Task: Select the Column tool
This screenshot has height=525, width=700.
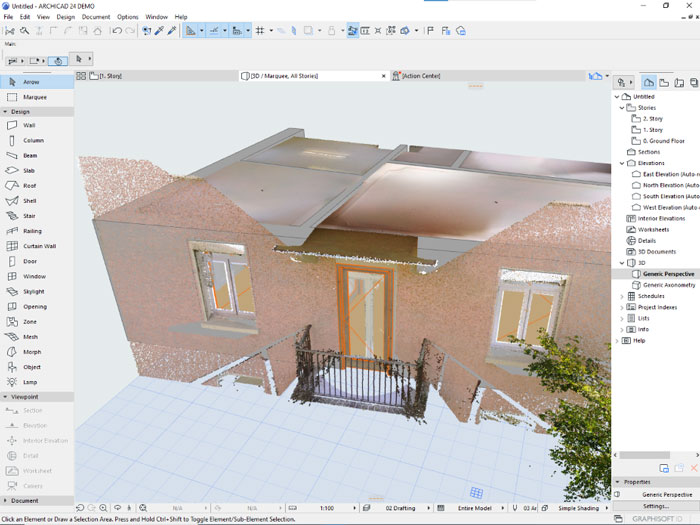Action: click(37, 141)
